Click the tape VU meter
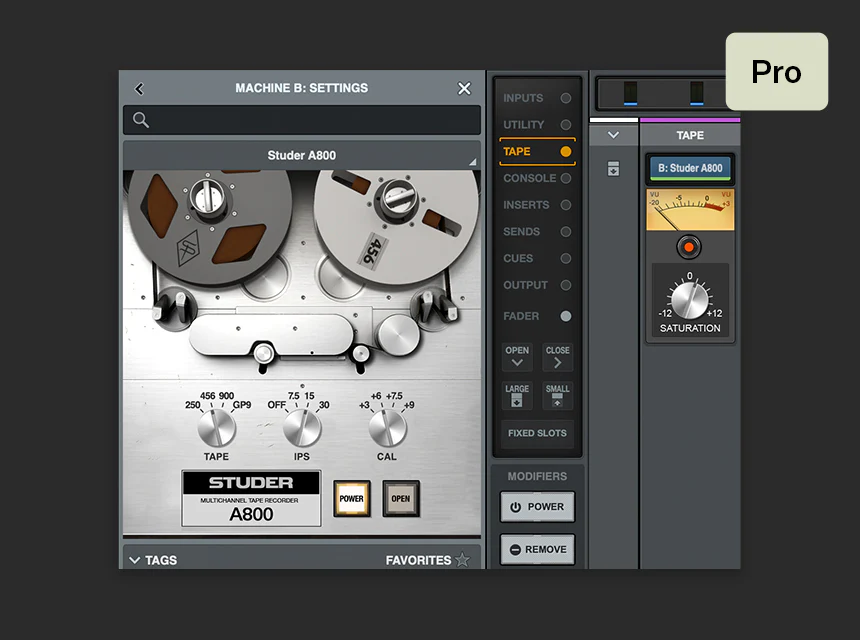 point(690,210)
